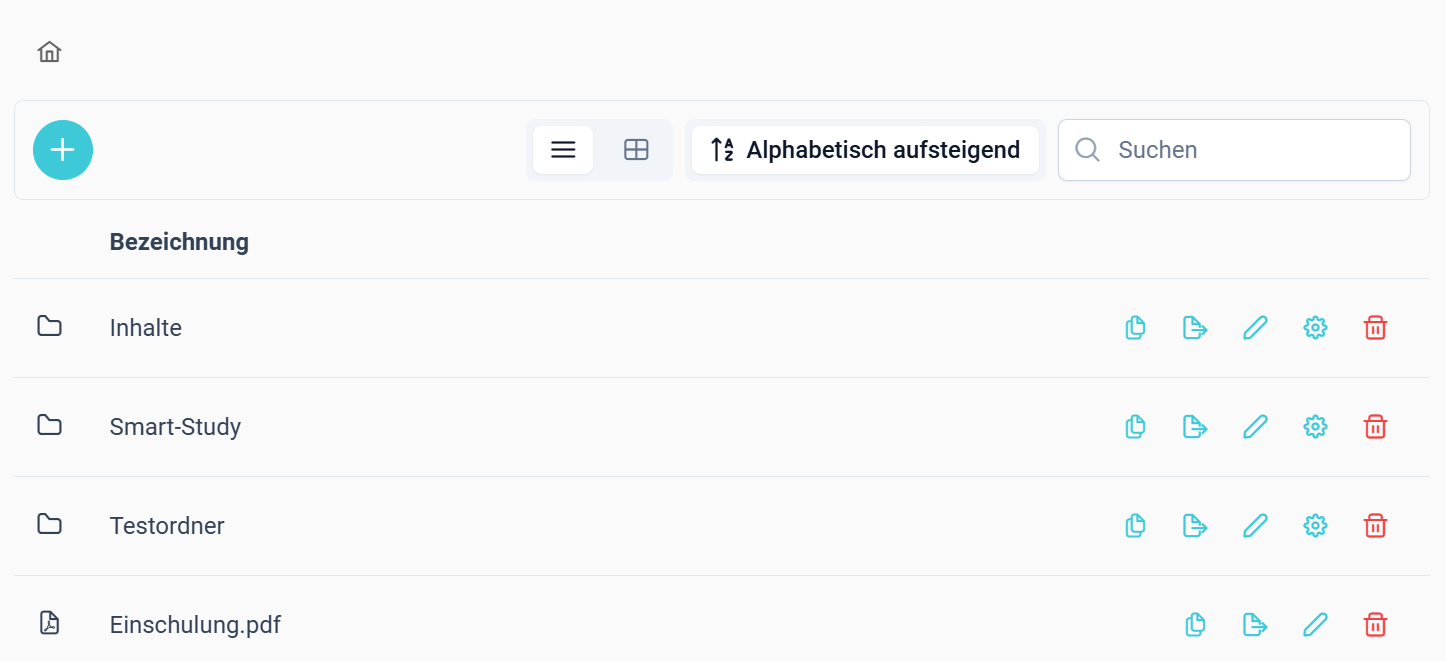
Task: Open the Smart-Study folder
Action: tap(175, 427)
